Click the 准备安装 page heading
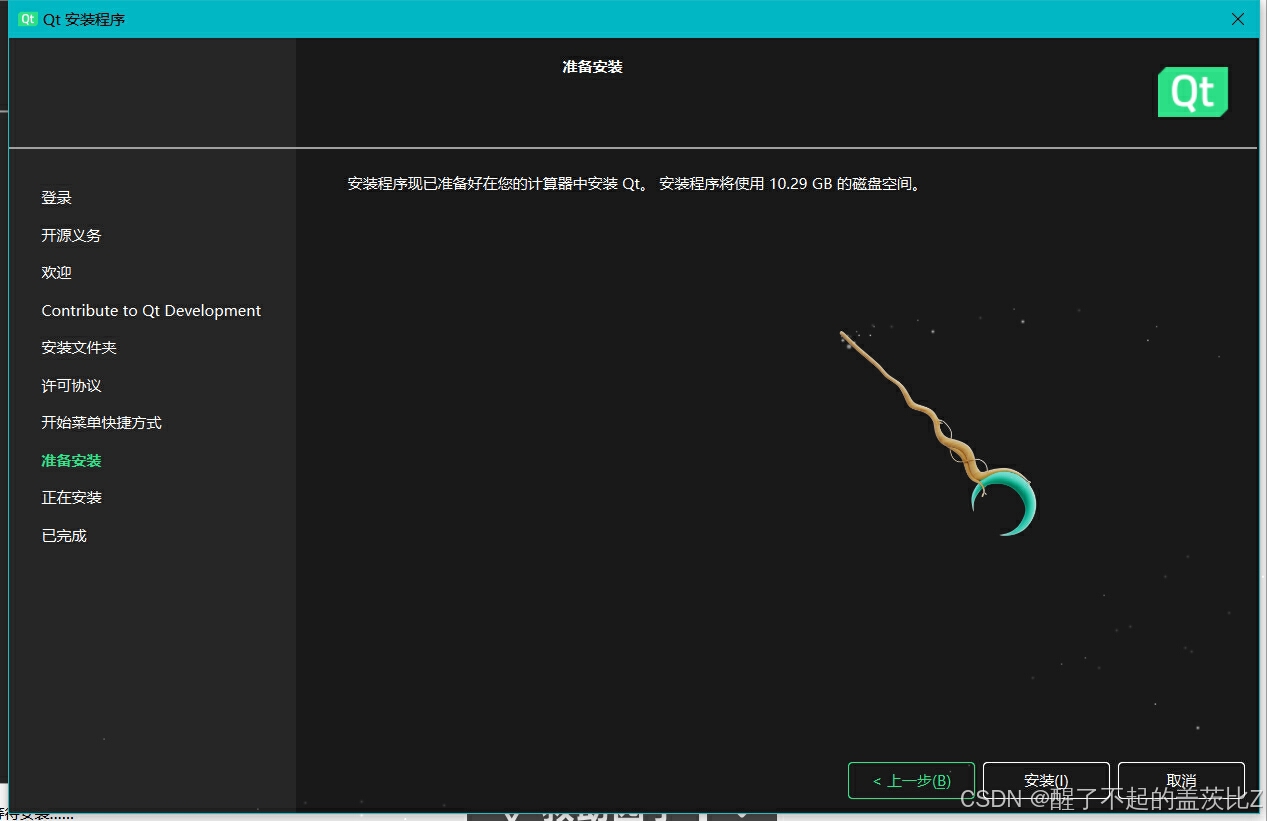 click(x=592, y=67)
